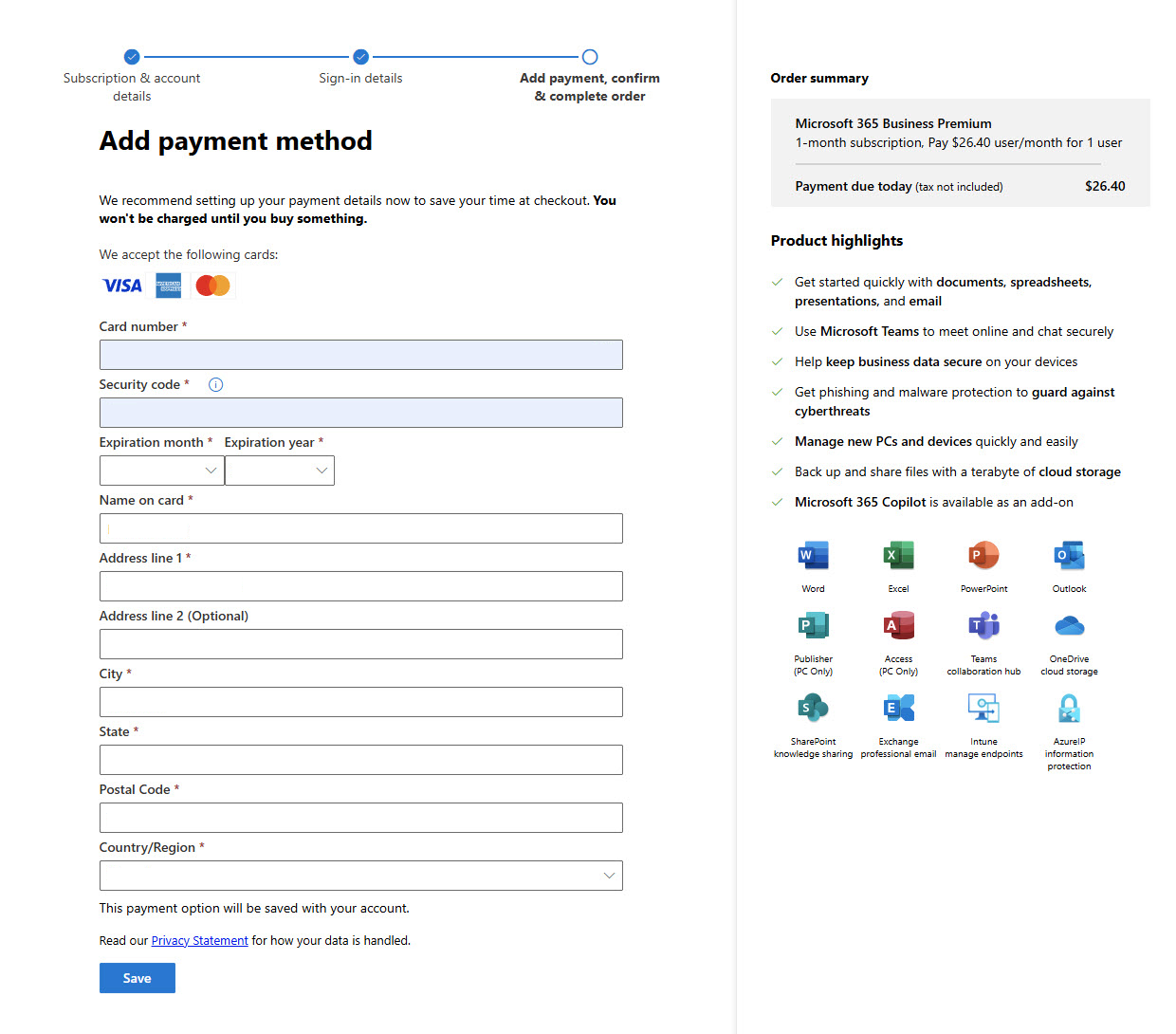Open the Expiration month dropdown
This screenshot has width=1176, height=1034.
[x=161, y=471]
